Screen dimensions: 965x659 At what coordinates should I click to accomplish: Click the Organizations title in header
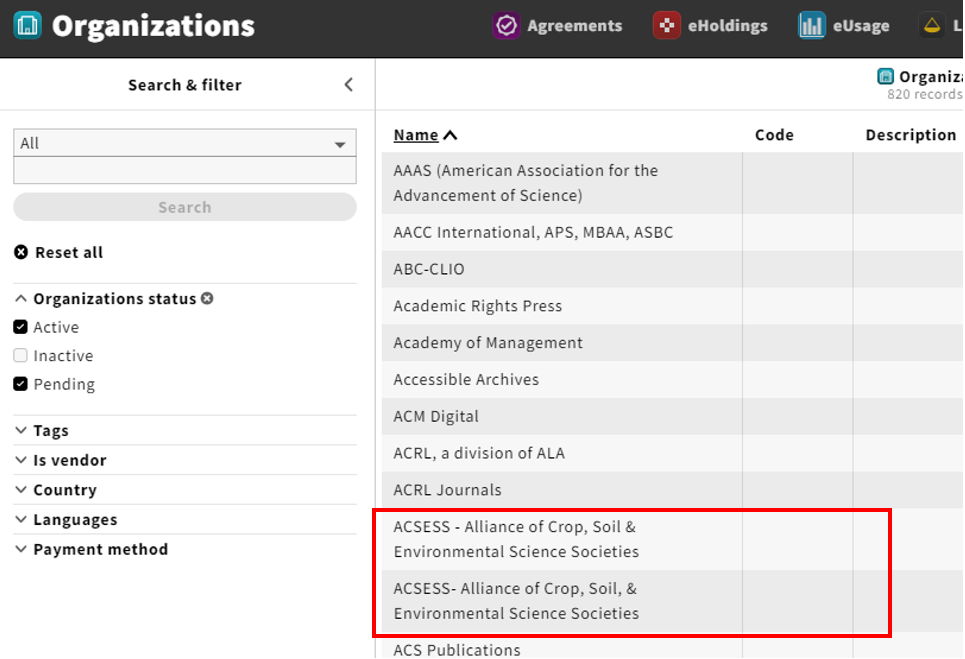(153, 26)
